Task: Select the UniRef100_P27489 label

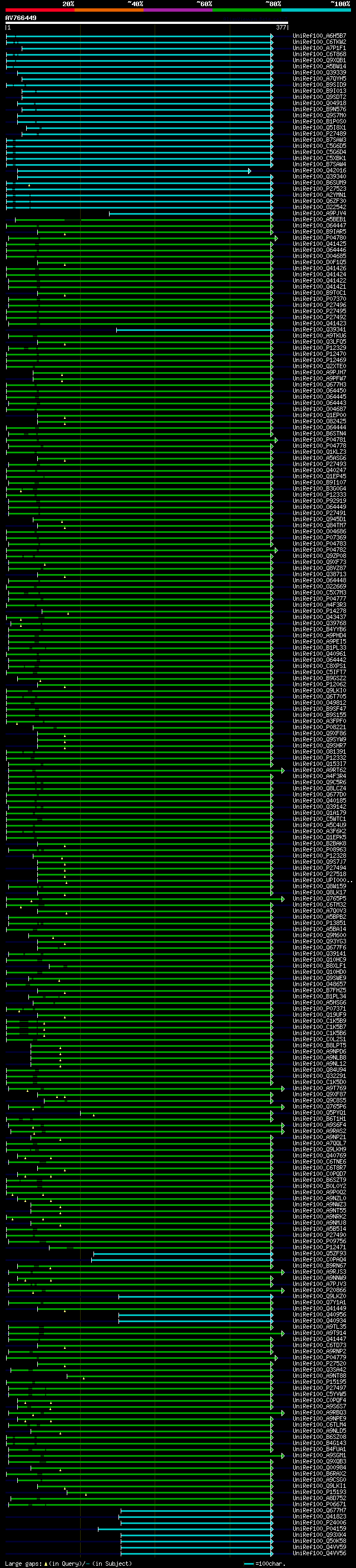Action: [319, 133]
